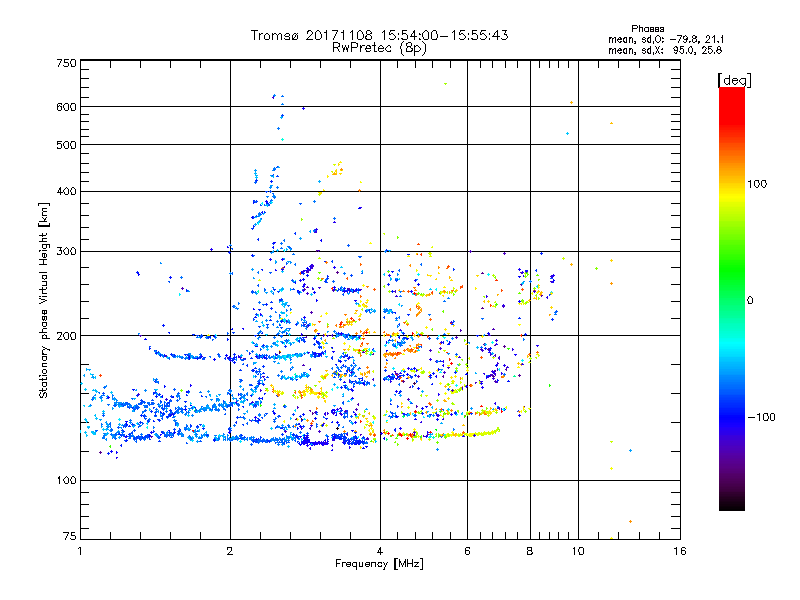Click the "600" height axis tick label
The height and width of the screenshot is (600, 800).
(66, 107)
